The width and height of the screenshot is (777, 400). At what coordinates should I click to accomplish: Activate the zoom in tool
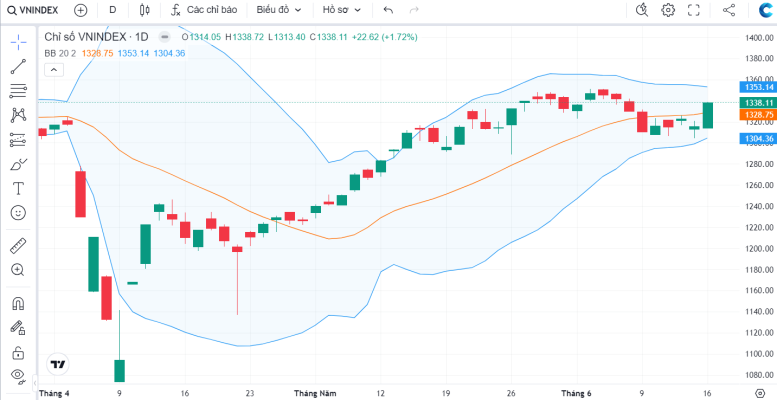tap(18, 270)
